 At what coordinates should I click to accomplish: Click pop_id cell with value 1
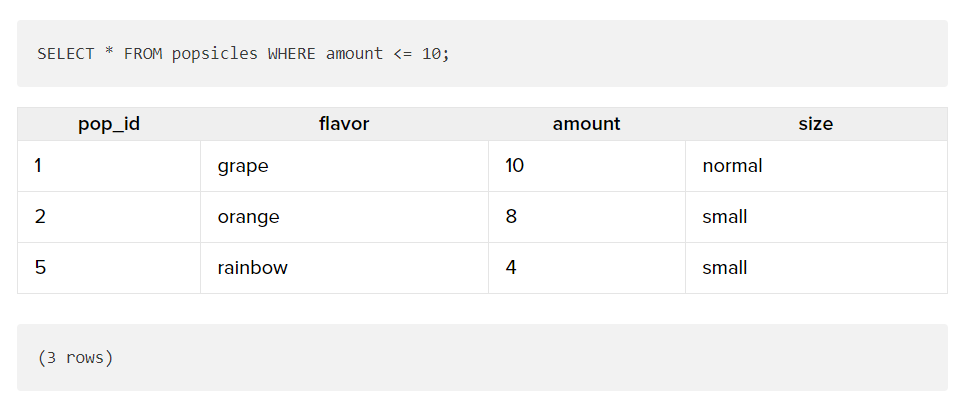point(109,166)
